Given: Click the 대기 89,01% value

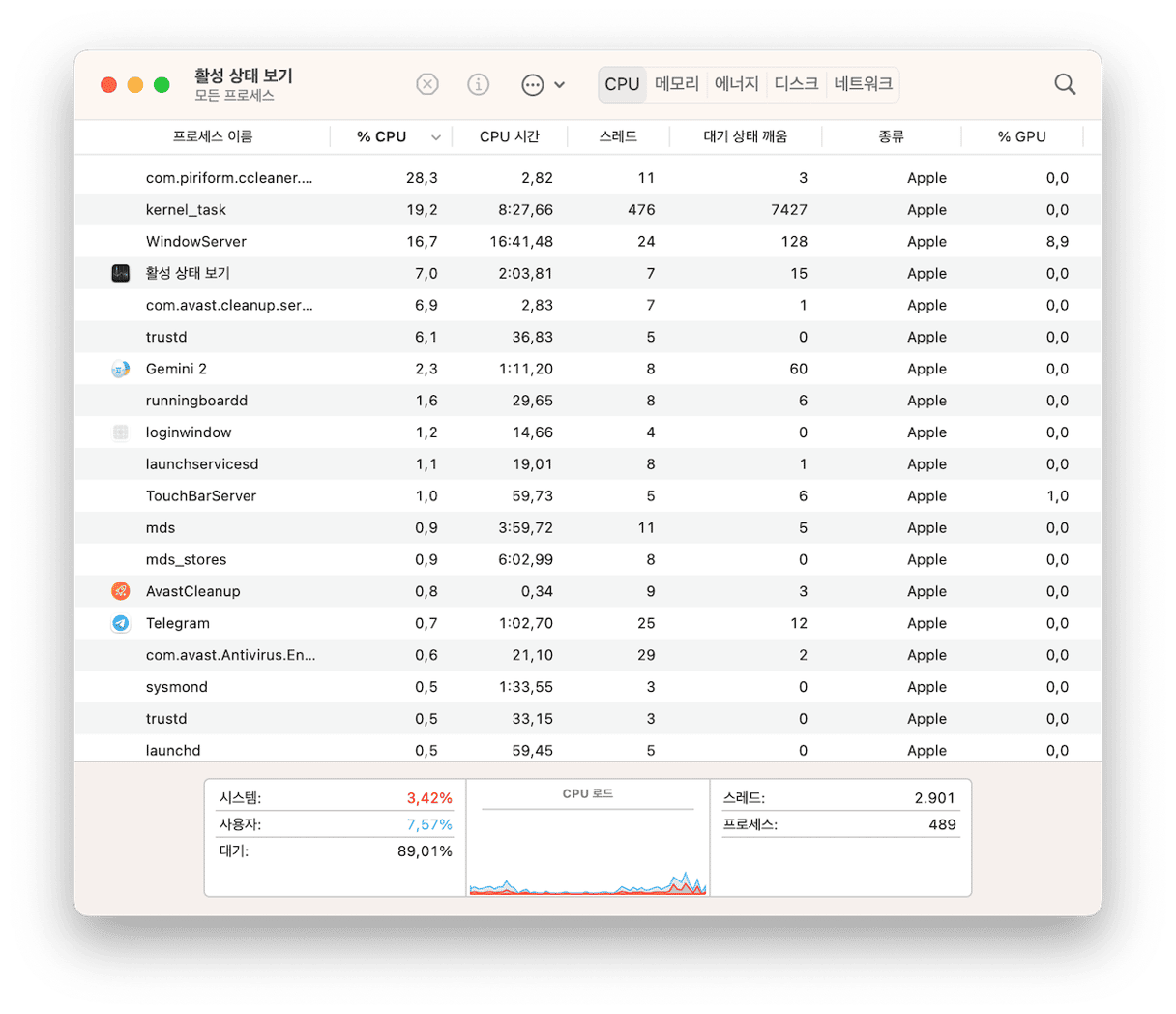Looking at the screenshot, I should pyautogui.click(x=425, y=851).
